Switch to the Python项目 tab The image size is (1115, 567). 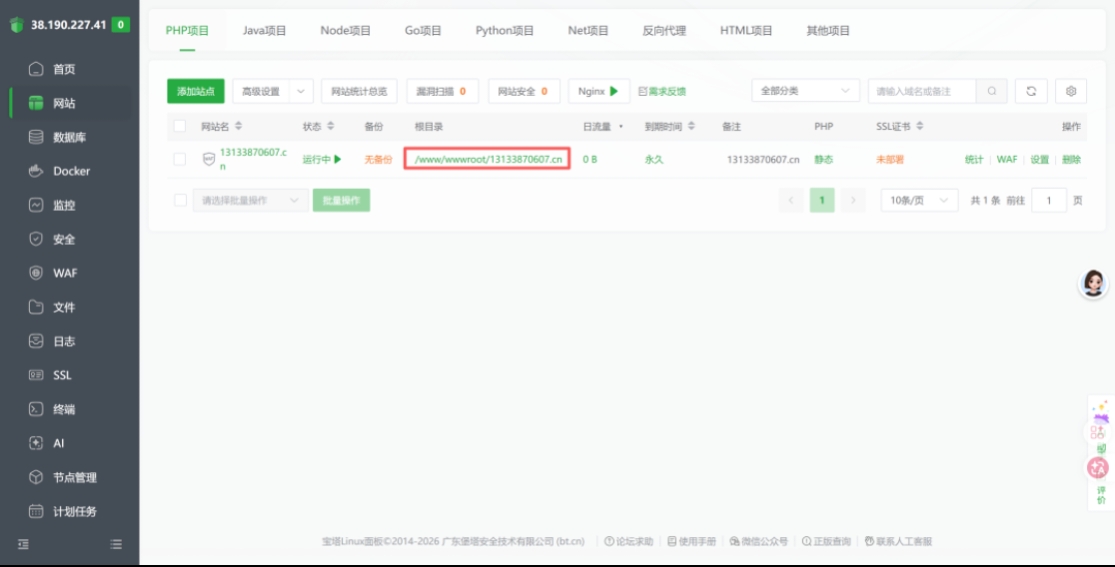click(x=505, y=31)
